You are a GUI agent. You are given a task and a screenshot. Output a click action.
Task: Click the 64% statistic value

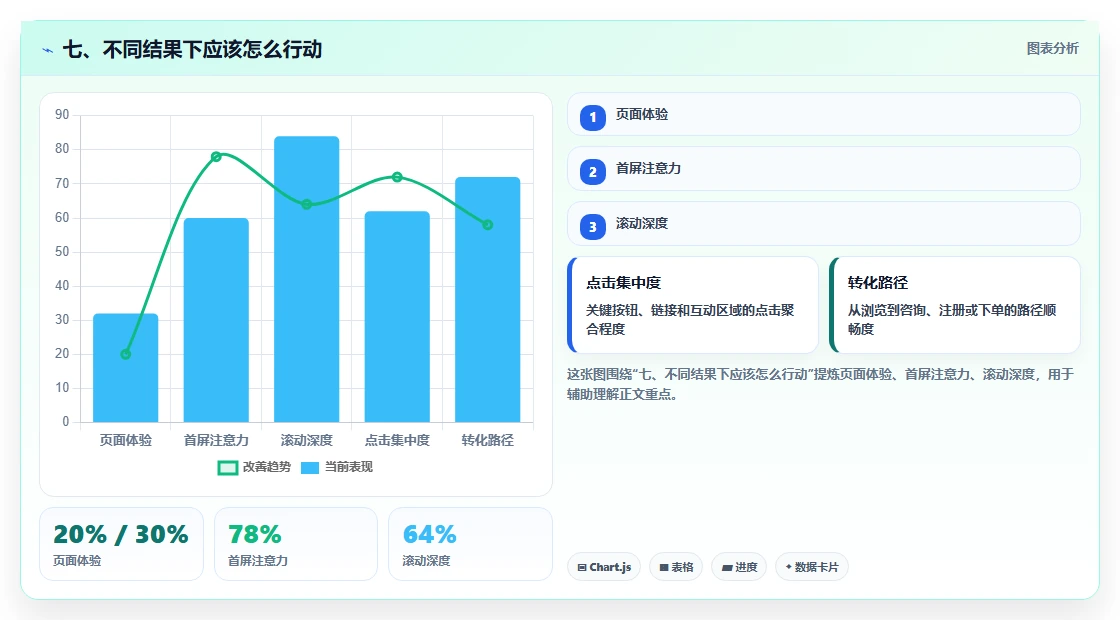[429, 534]
